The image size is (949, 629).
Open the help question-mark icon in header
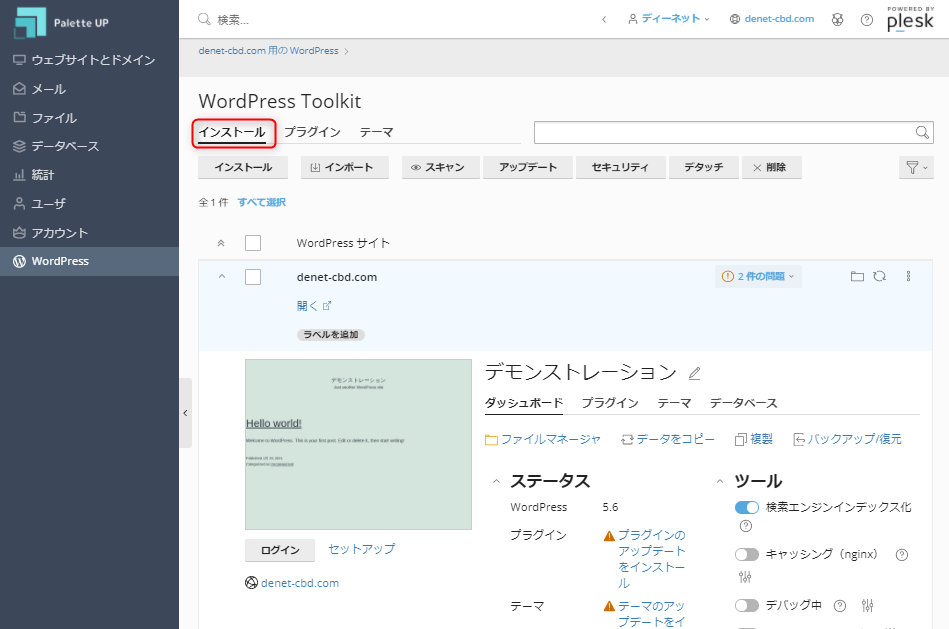coord(867,20)
